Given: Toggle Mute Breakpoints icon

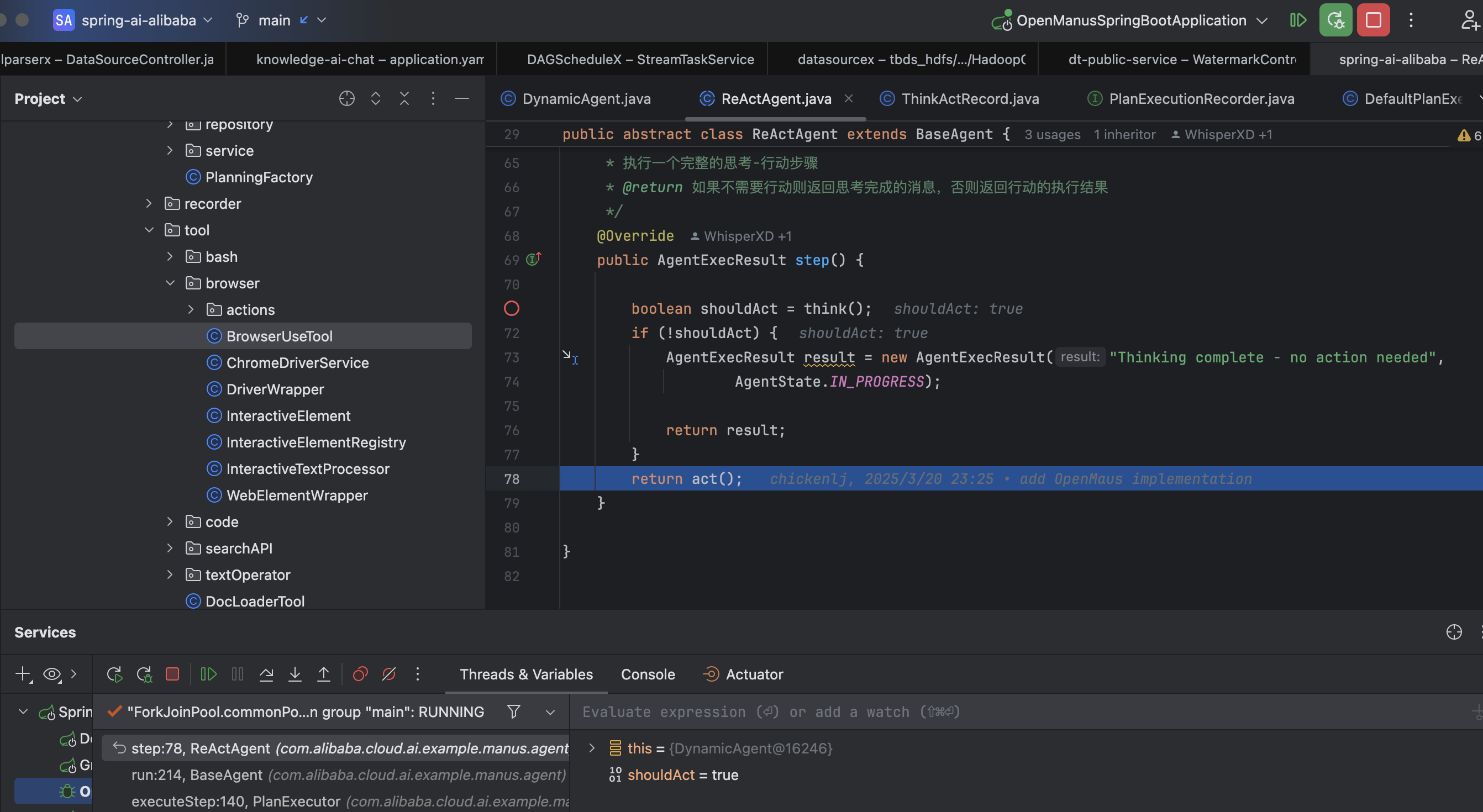Looking at the screenshot, I should click(389, 674).
